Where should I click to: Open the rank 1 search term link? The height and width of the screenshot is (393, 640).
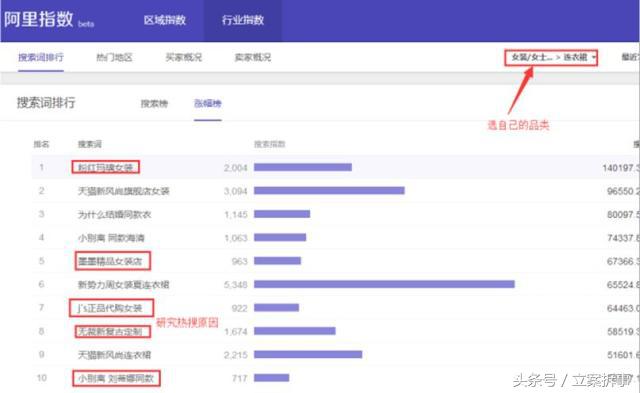[105, 167]
